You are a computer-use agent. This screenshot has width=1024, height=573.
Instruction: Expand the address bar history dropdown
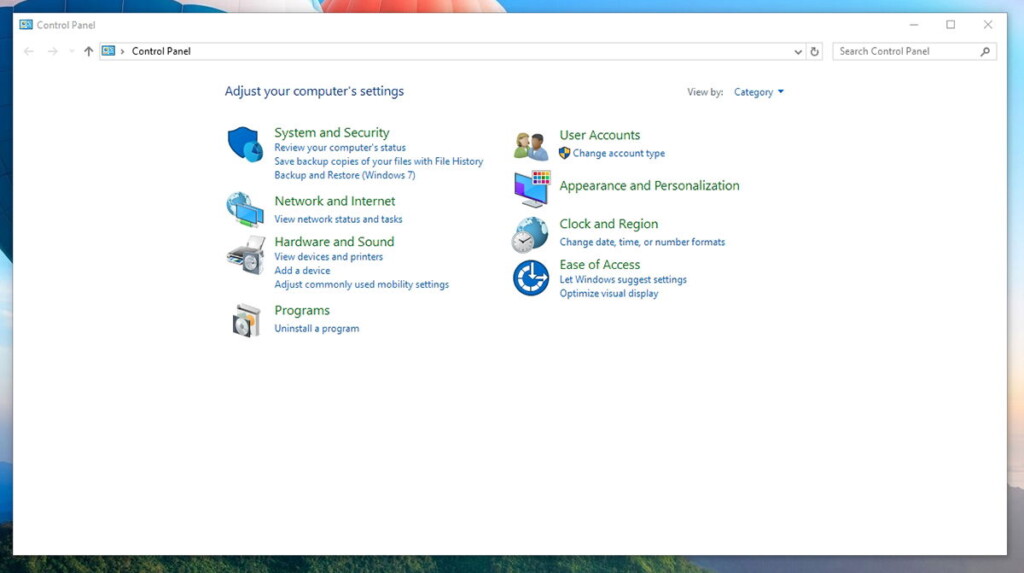(x=798, y=51)
